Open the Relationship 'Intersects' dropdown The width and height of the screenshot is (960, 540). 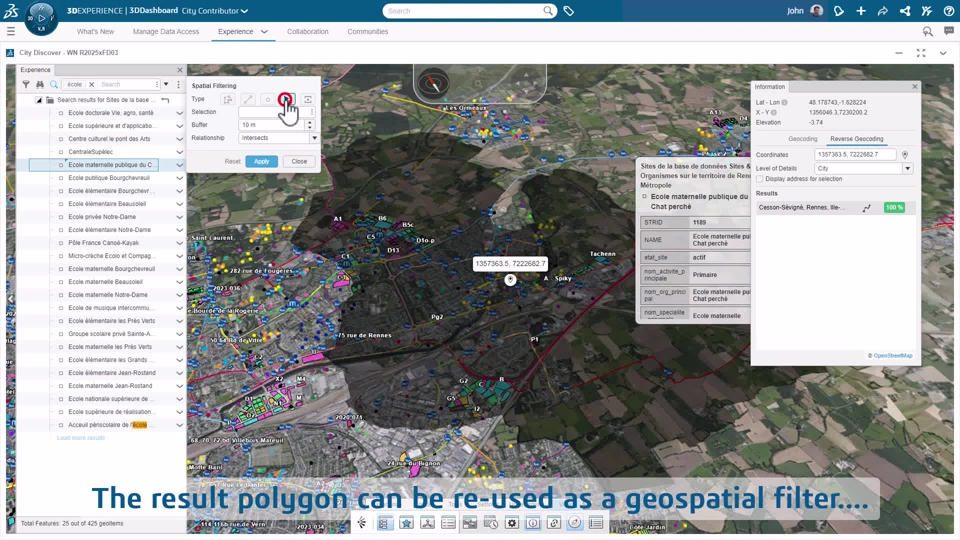(x=314, y=138)
